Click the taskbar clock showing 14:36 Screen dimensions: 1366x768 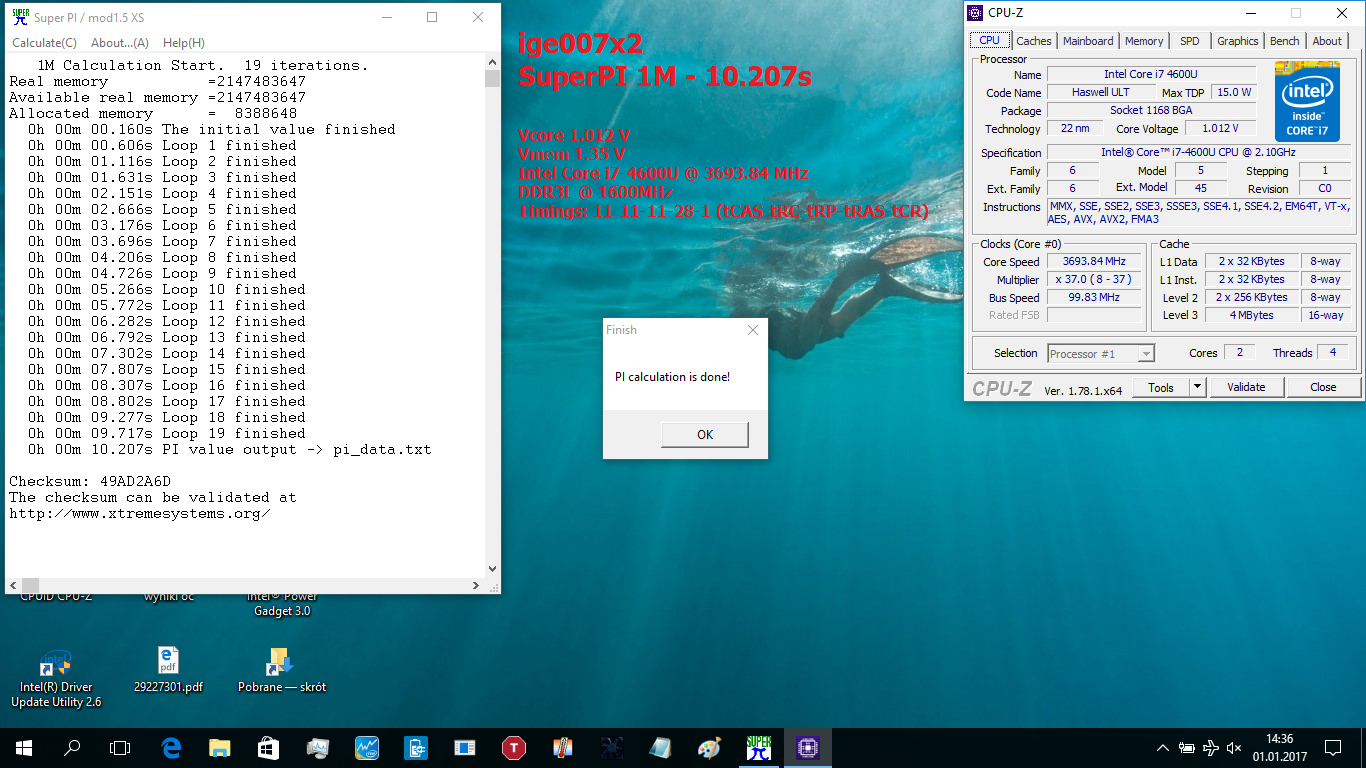coord(1278,747)
